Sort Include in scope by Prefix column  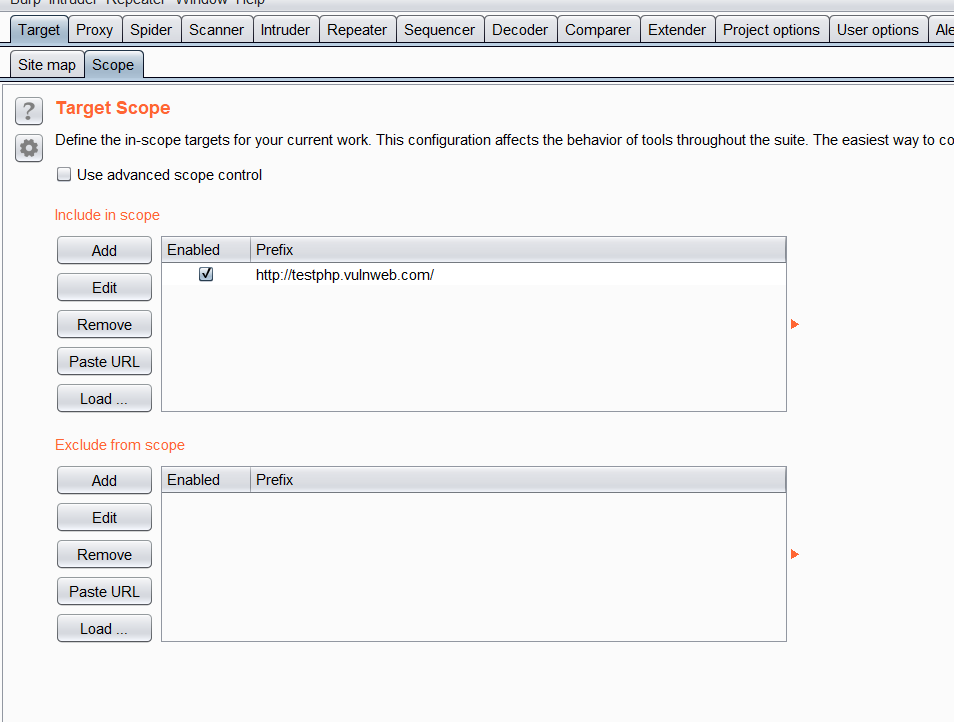pos(518,250)
